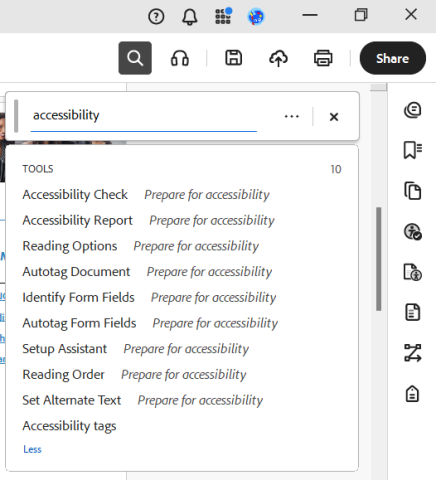Viewport: 436px width, 480px height.
Task: Save the file with floppy icon
Action: pos(234,58)
